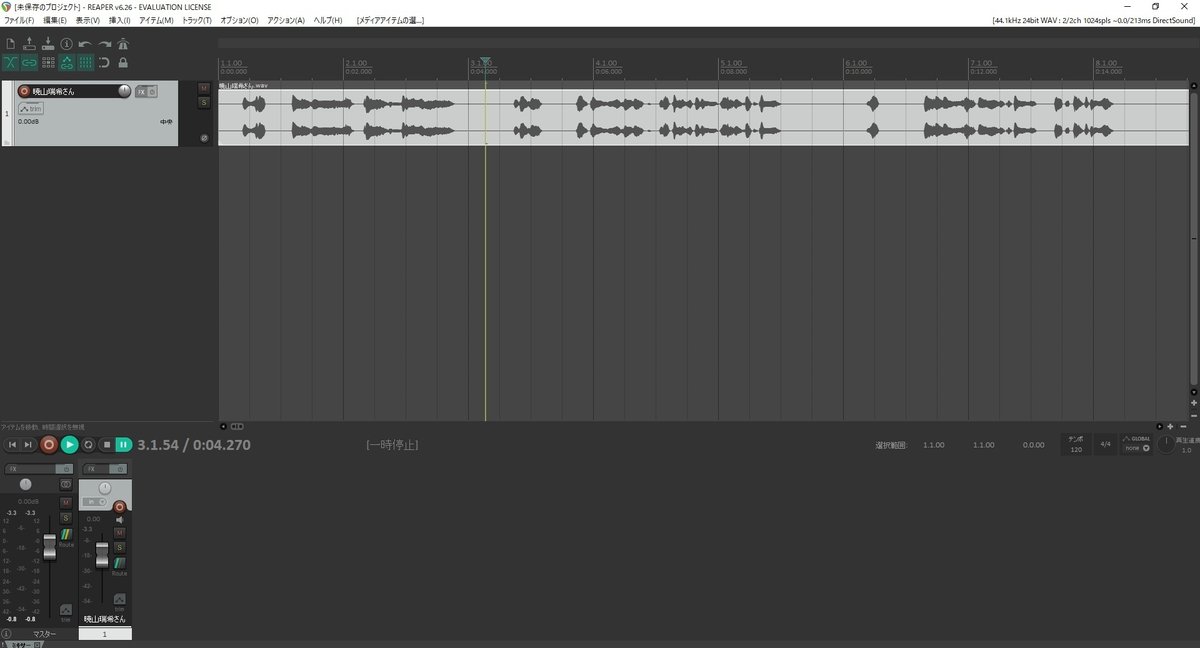Open the オプション(O) menu

point(239,20)
